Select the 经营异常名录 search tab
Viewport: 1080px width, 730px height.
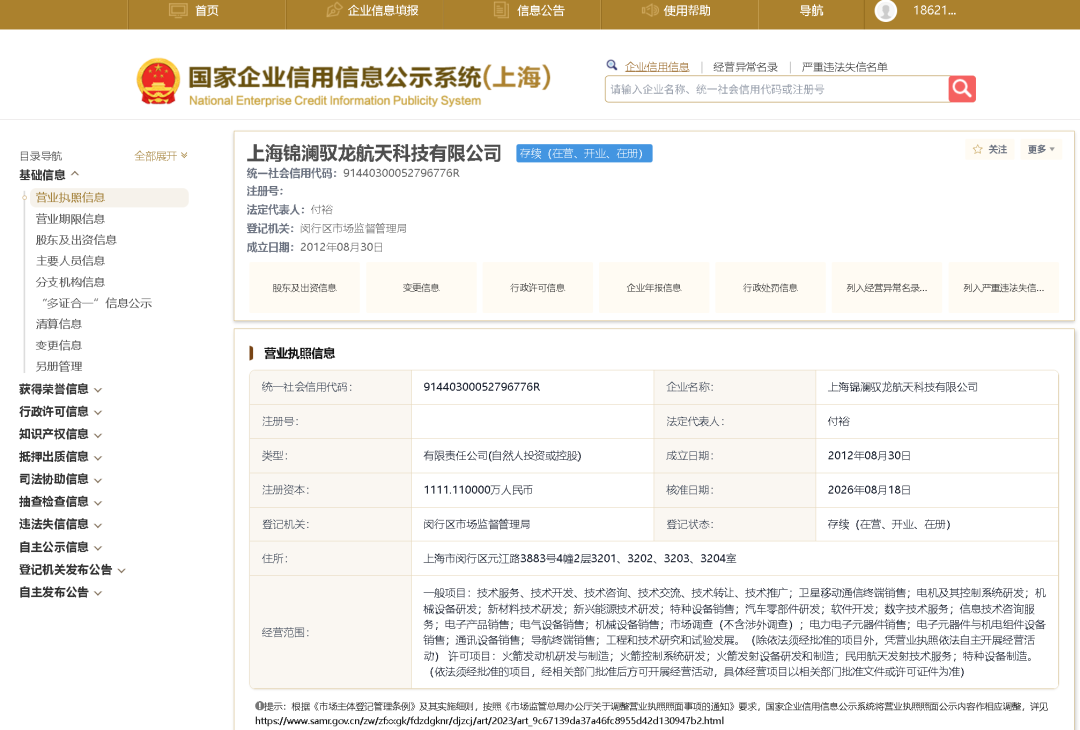tap(745, 67)
